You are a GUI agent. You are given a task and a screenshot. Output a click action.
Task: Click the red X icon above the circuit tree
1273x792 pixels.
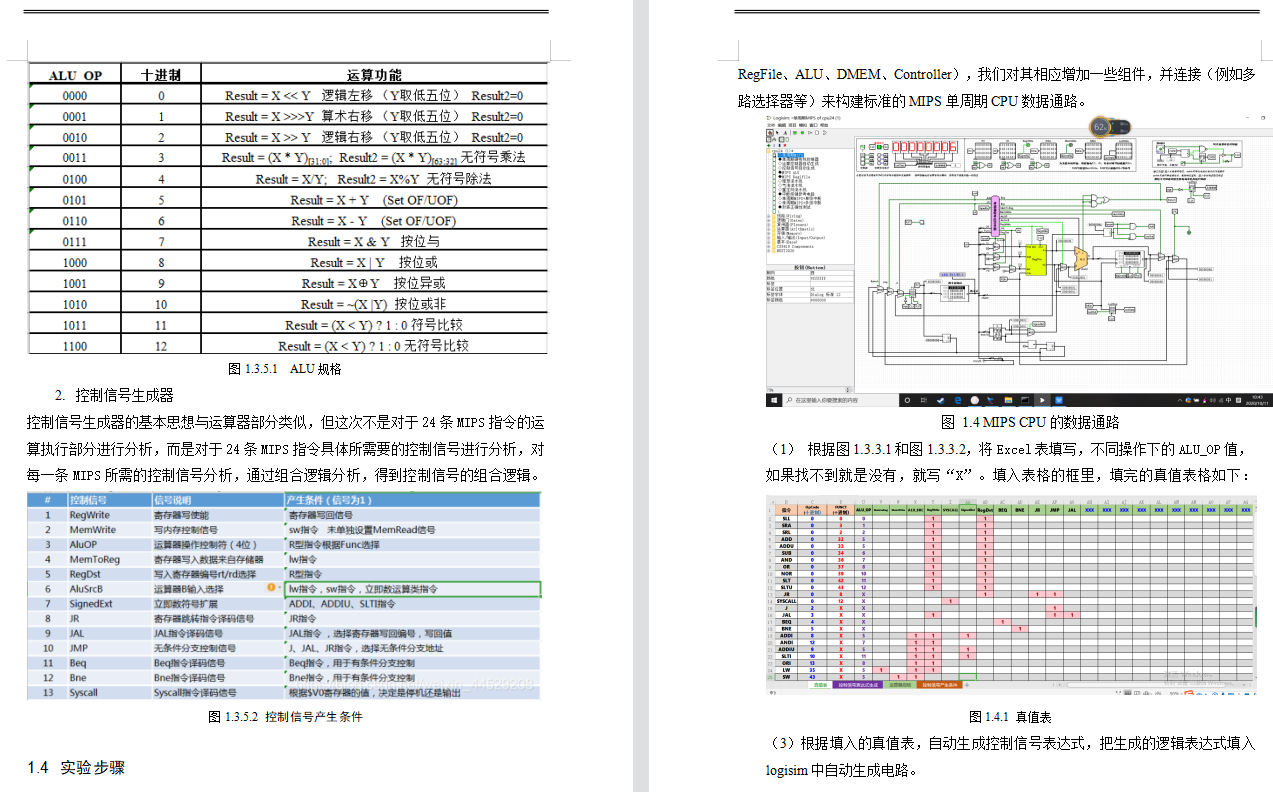click(785, 145)
